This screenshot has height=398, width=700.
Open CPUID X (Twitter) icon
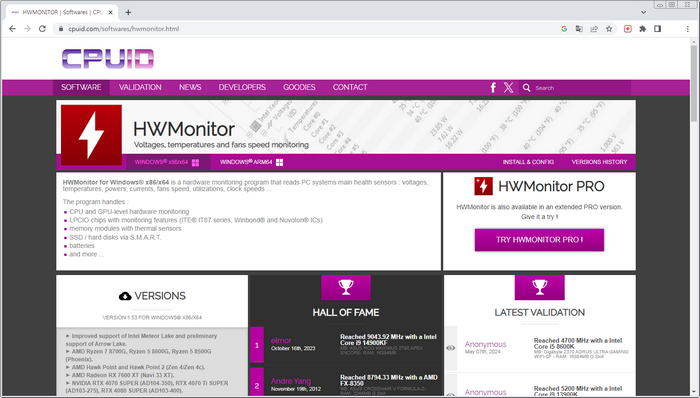(x=508, y=87)
